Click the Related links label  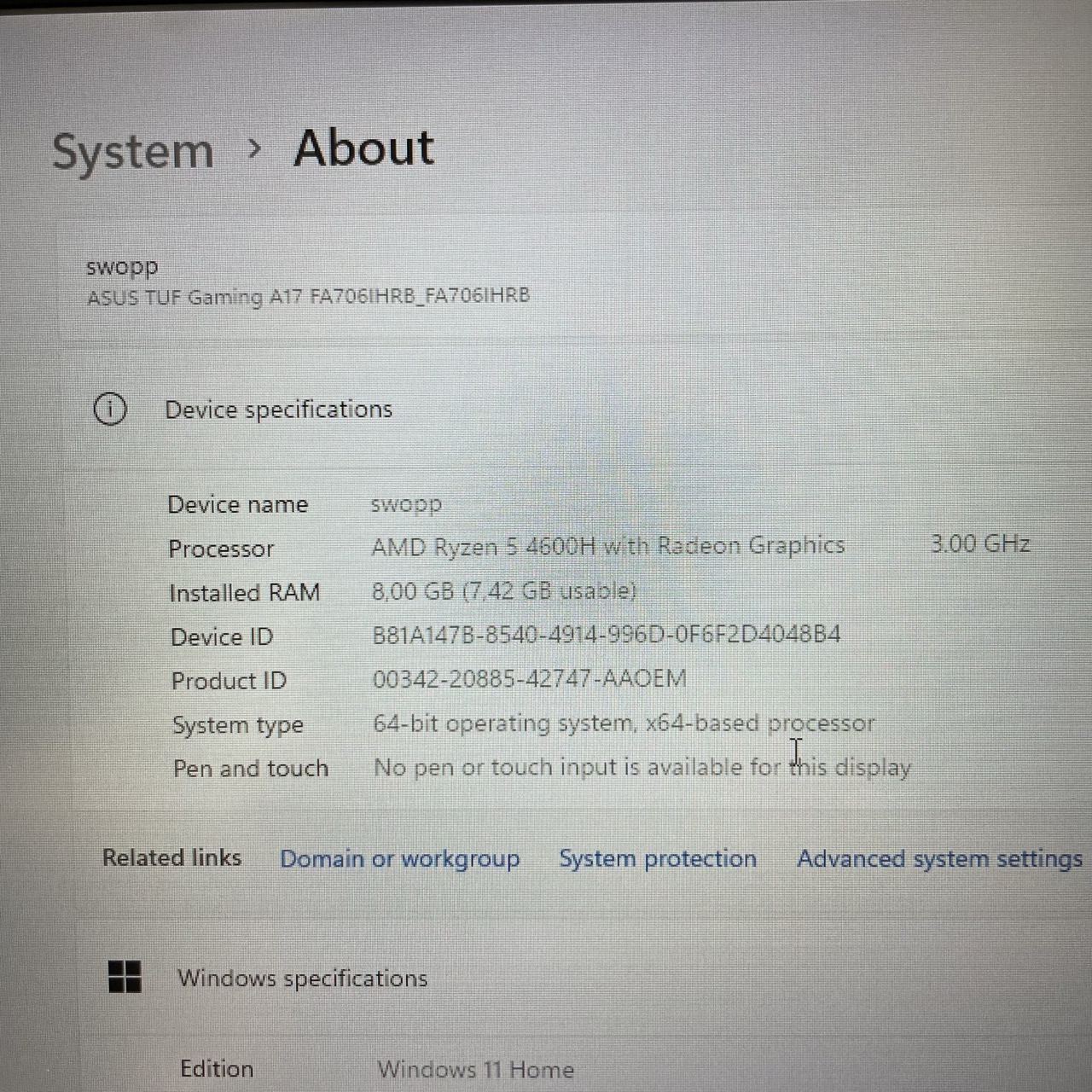point(171,857)
